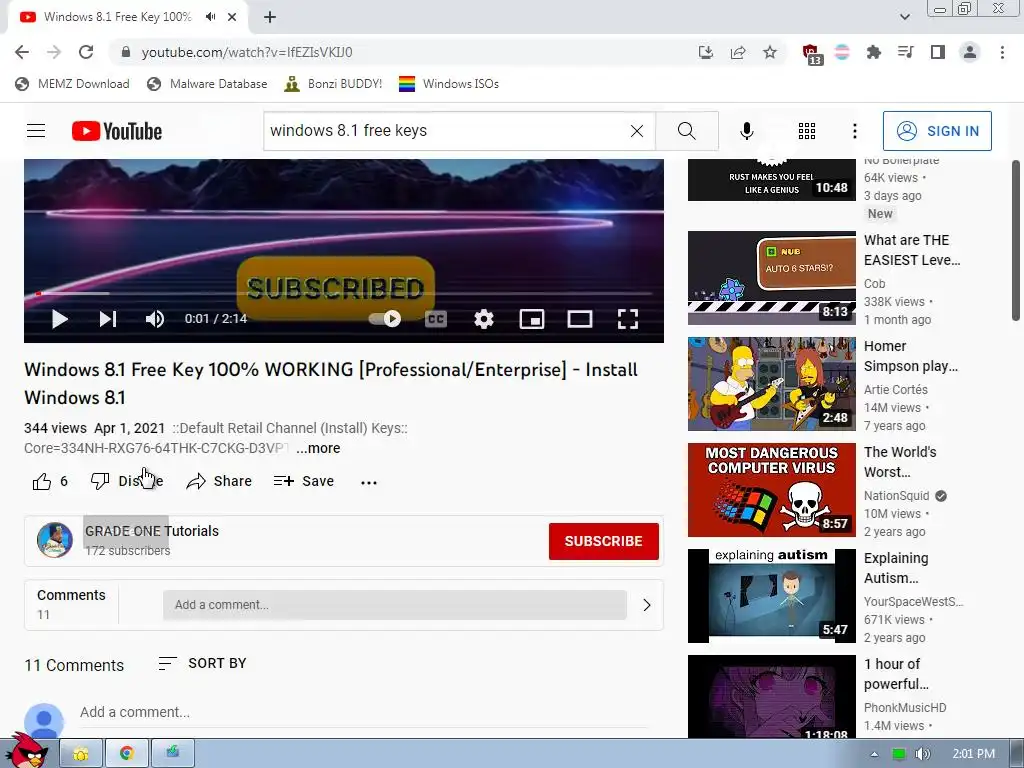The image size is (1024, 768).
Task: Click the Angry Birds start button in the taskbar
Action: click(27, 751)
